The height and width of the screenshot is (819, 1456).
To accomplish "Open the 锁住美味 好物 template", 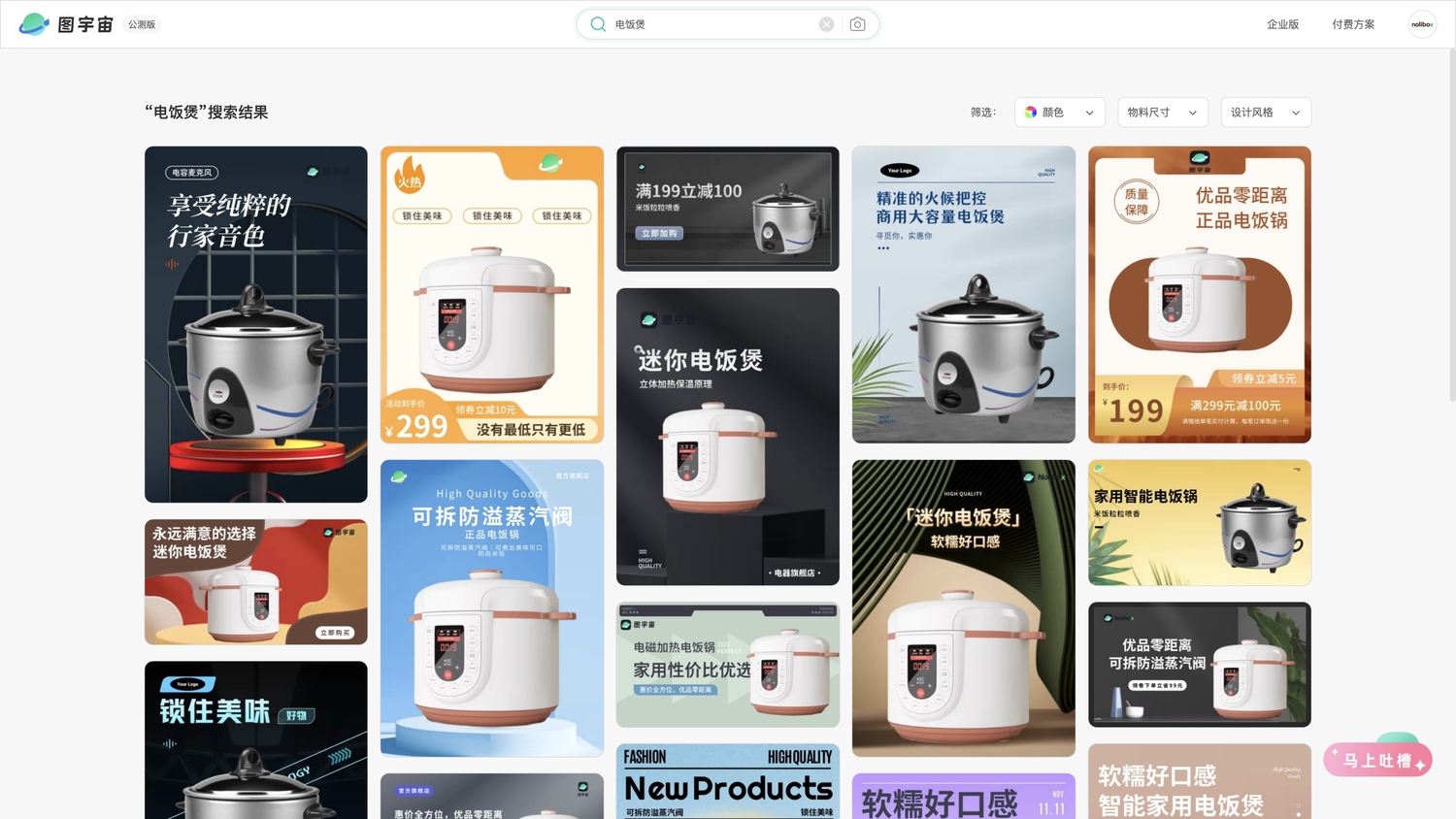I will (x=256, y=740).
